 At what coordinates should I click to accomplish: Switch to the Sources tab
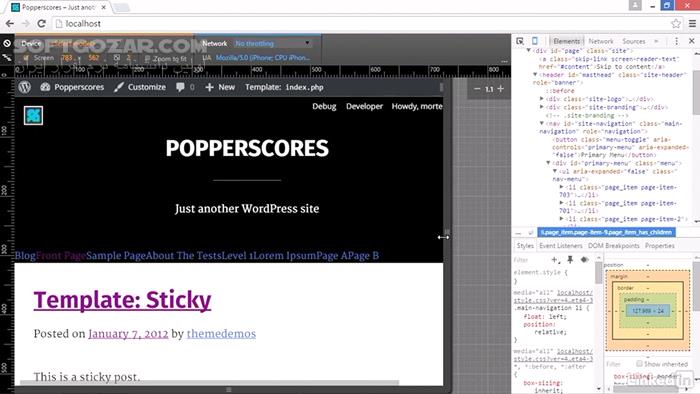(x=633, y=41)
